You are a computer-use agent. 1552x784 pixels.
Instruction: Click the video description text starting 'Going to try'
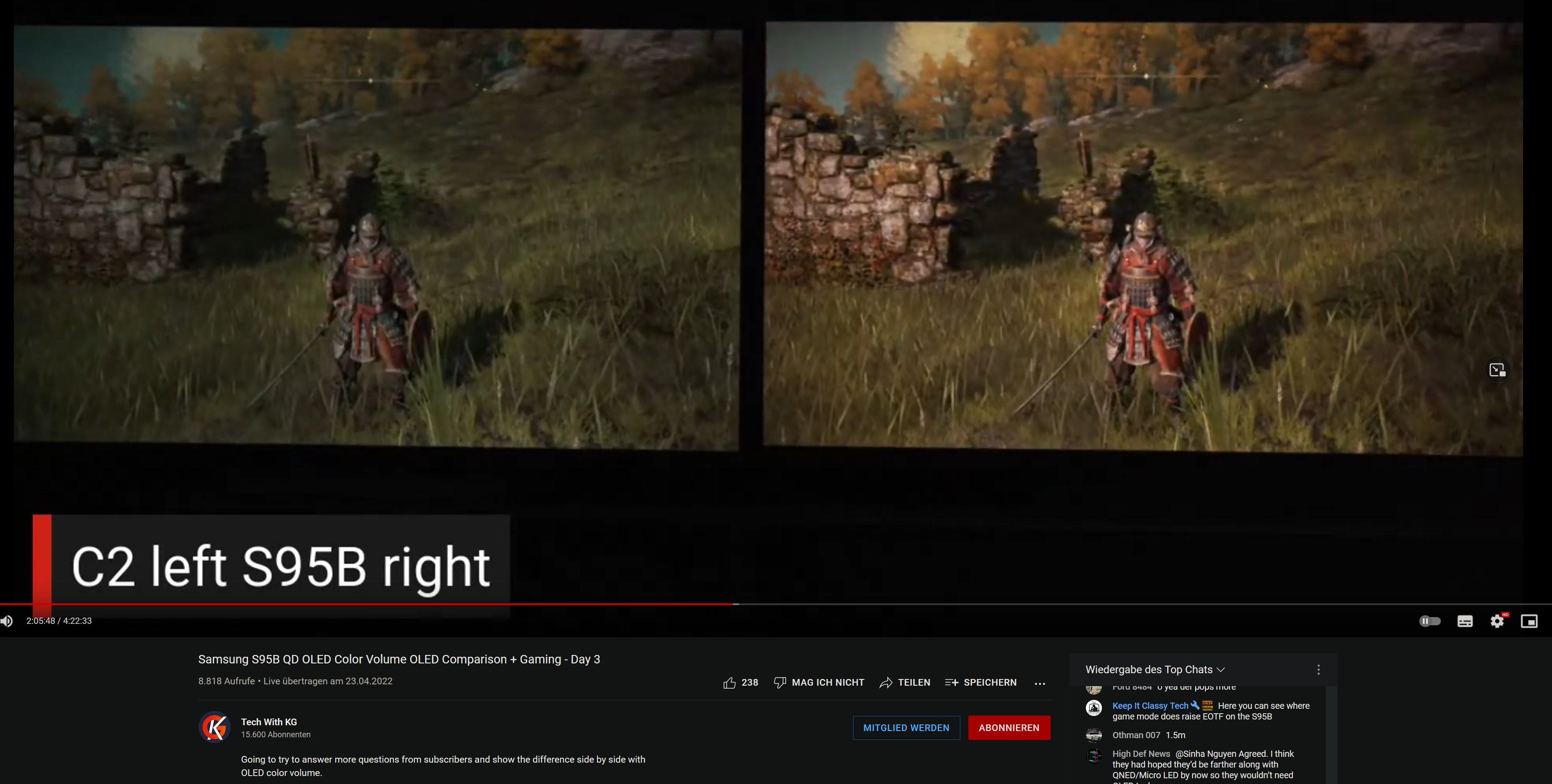point(443,766)
